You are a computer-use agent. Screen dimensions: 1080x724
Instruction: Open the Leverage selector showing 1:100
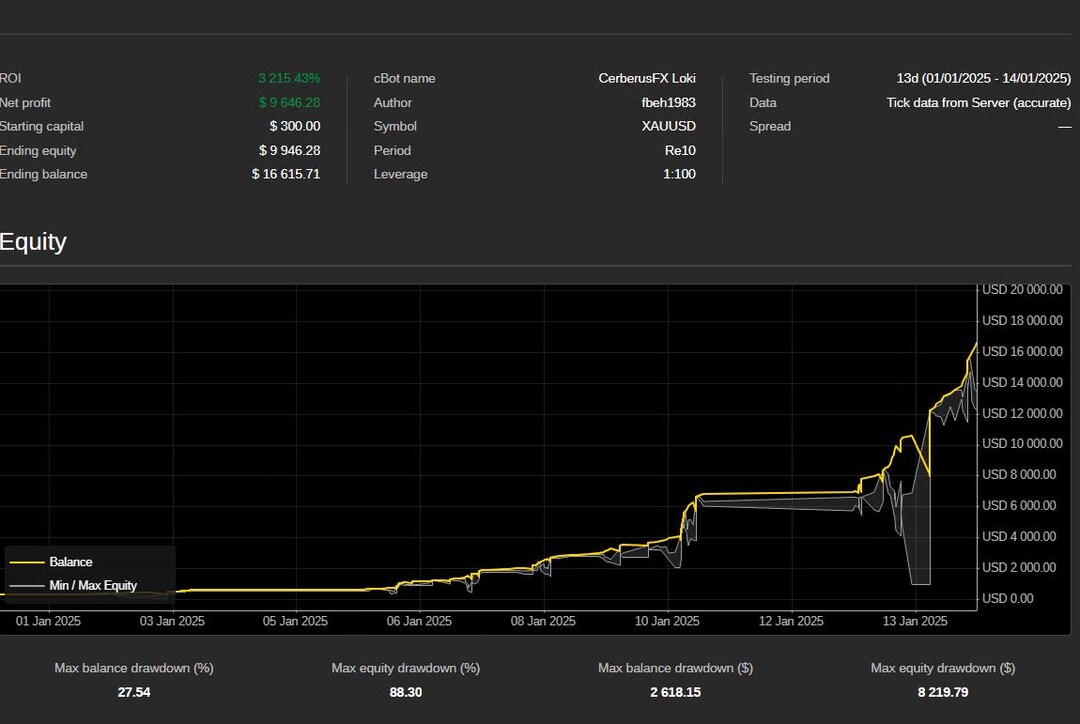(682, 174)
